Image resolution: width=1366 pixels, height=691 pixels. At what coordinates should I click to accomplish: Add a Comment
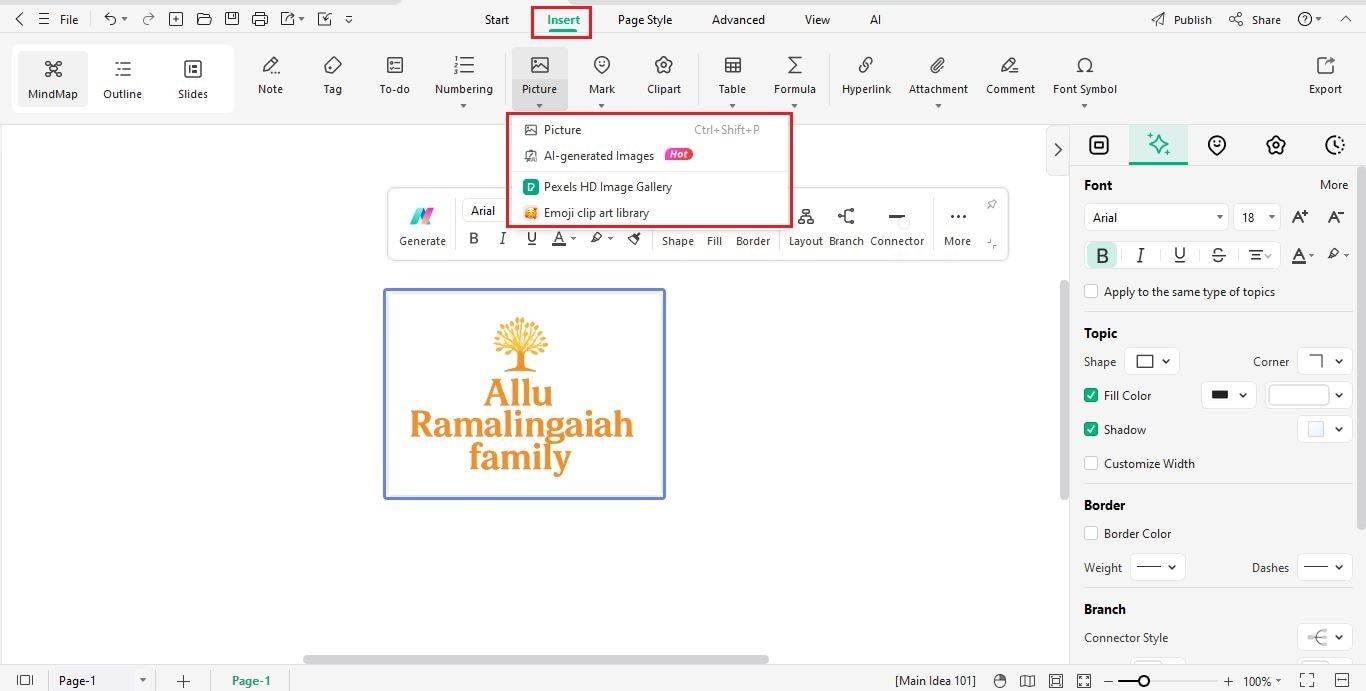(1010, 76)
